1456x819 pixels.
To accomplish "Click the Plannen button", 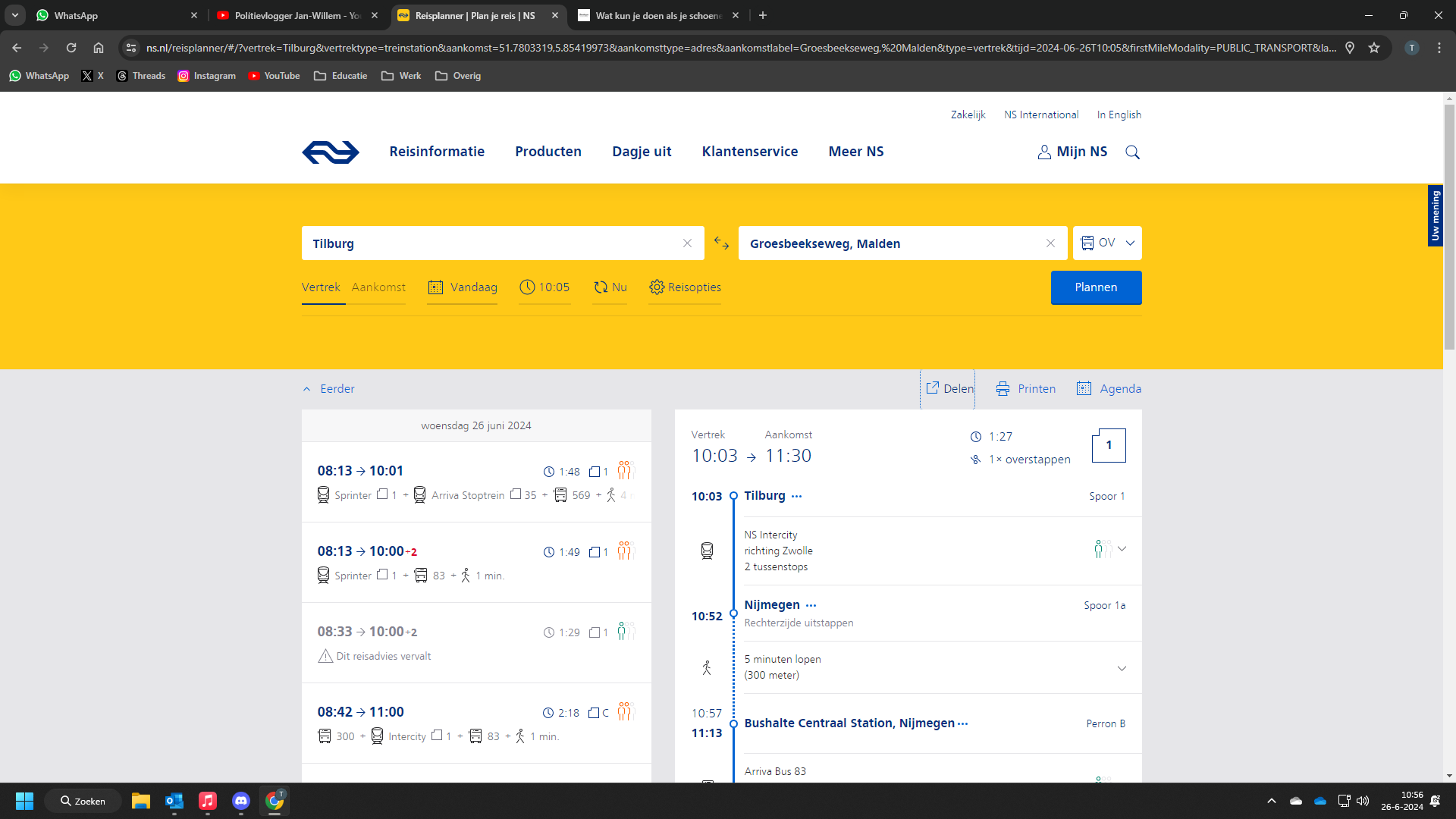I will pos(1096,287).
